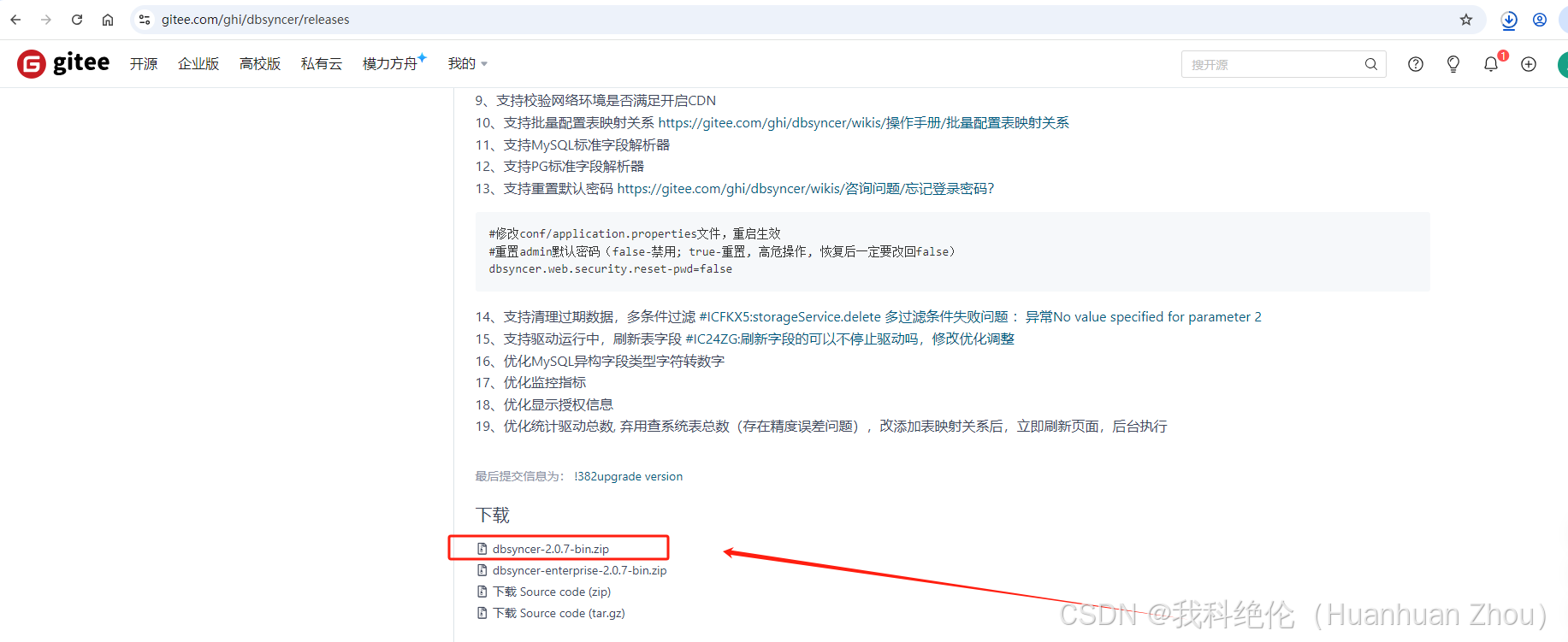Click text 12、支持PG标准字段解析器
1568x642 pixels.
[560, 167]
